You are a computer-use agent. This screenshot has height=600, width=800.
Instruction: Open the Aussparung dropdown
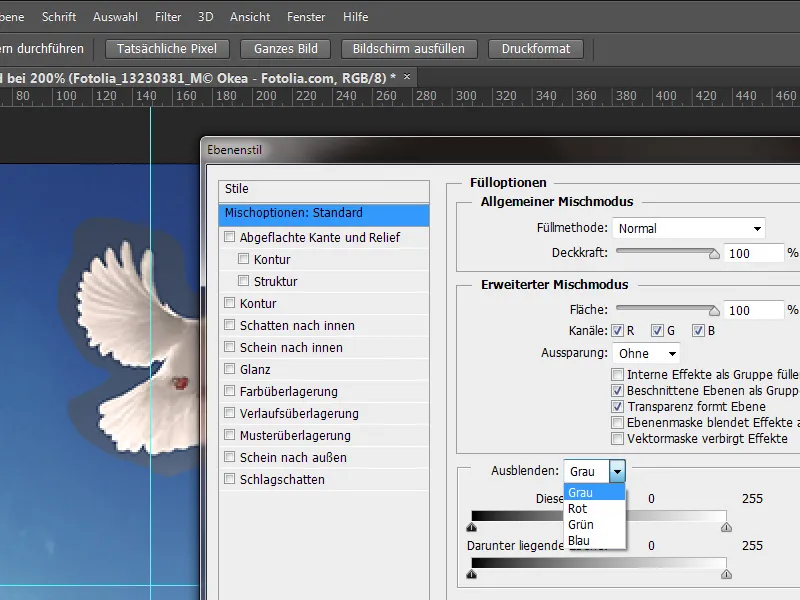click(x=646, y=353)
